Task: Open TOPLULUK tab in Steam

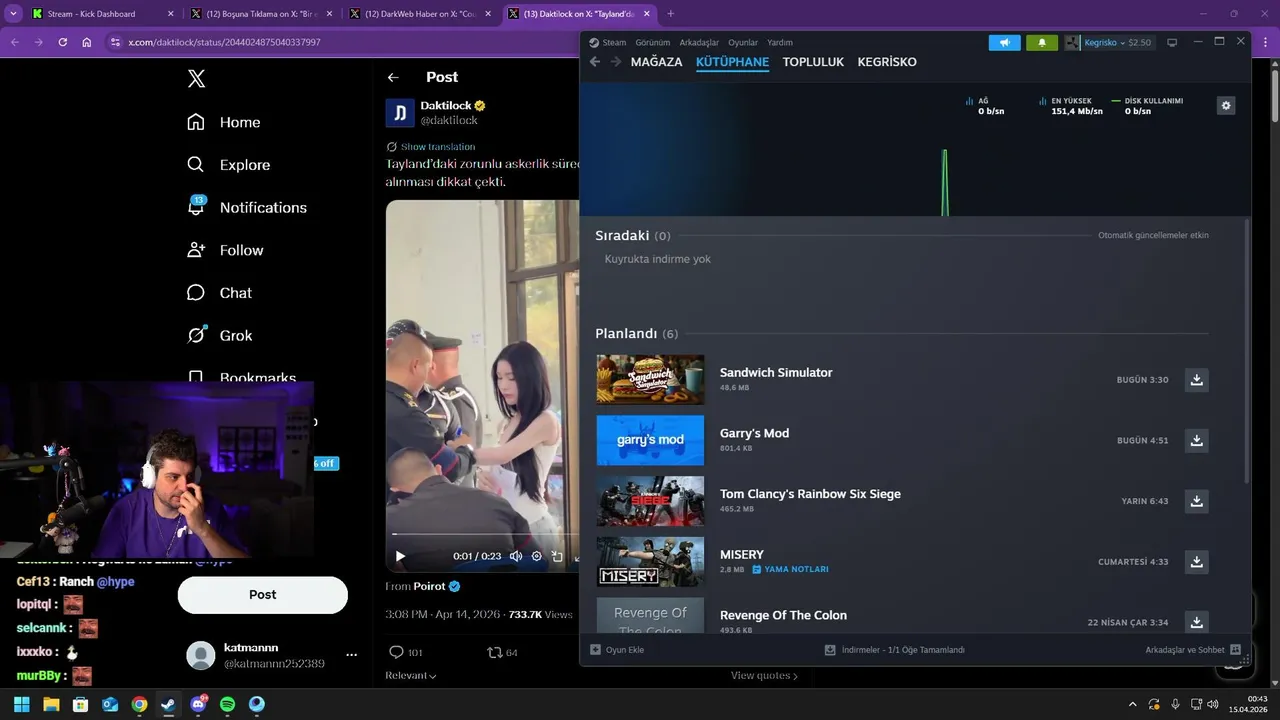Action: click(x=813, y=62)
